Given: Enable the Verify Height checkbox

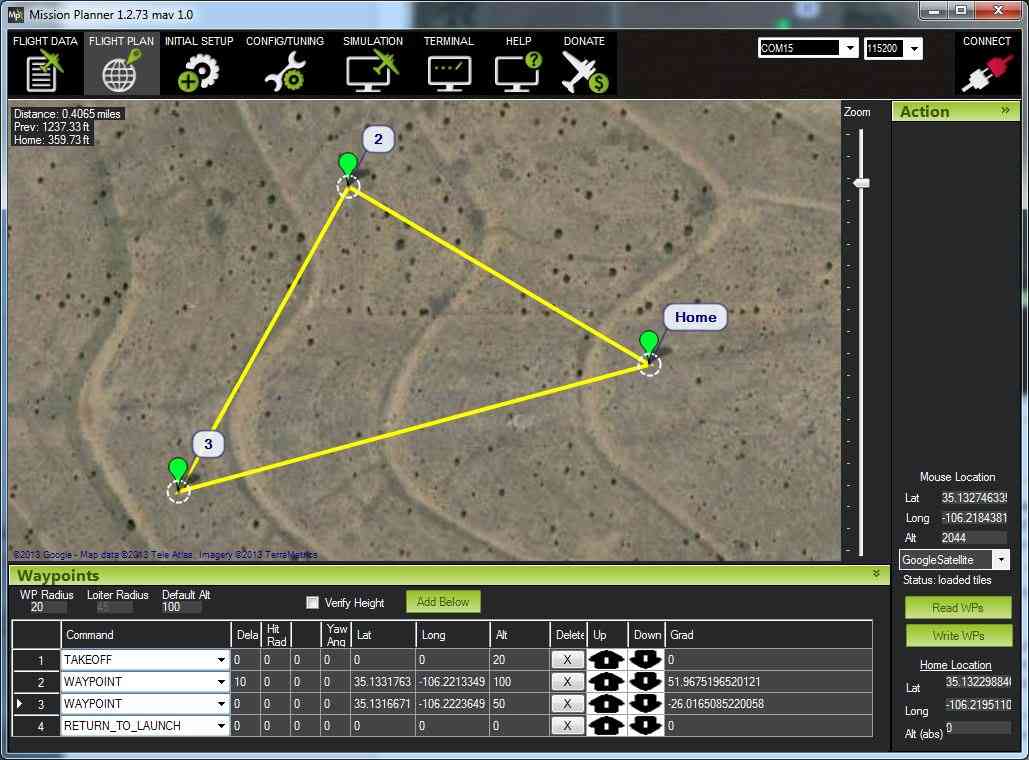Looking at the screenshot, I should (x=312, y=603).
